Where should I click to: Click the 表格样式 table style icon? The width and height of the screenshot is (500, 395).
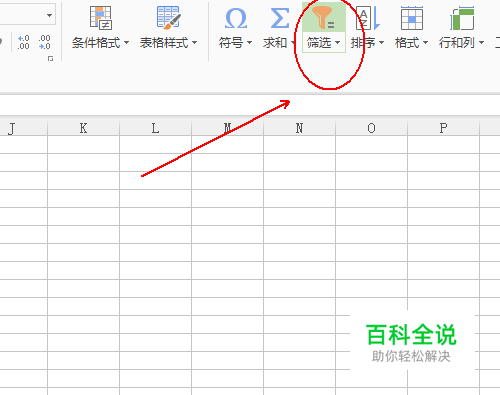pos(169,18)
